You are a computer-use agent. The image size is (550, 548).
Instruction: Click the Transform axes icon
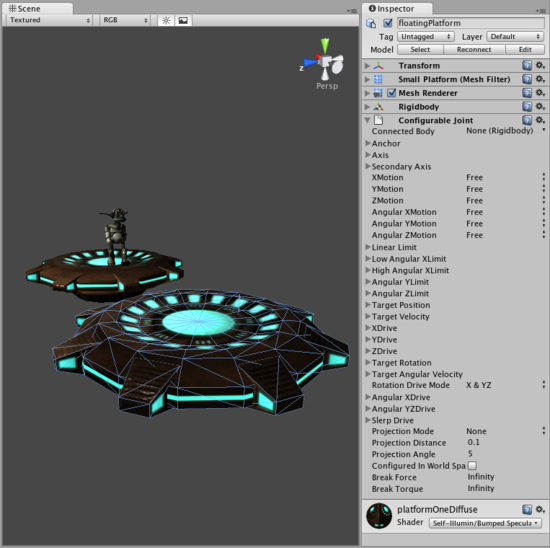click(x=378, y=66)
